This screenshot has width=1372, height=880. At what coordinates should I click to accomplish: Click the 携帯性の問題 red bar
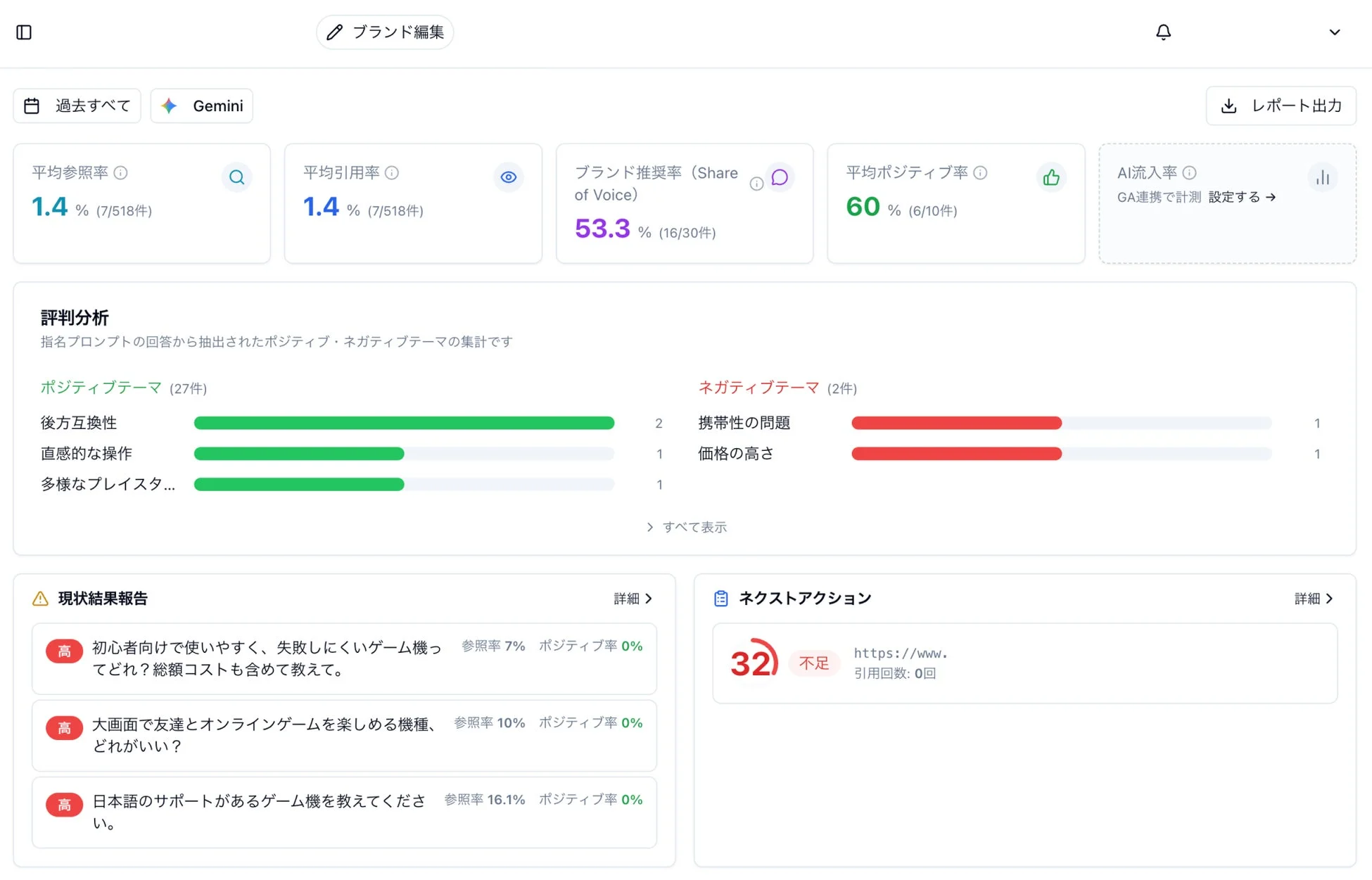point(957,423)
